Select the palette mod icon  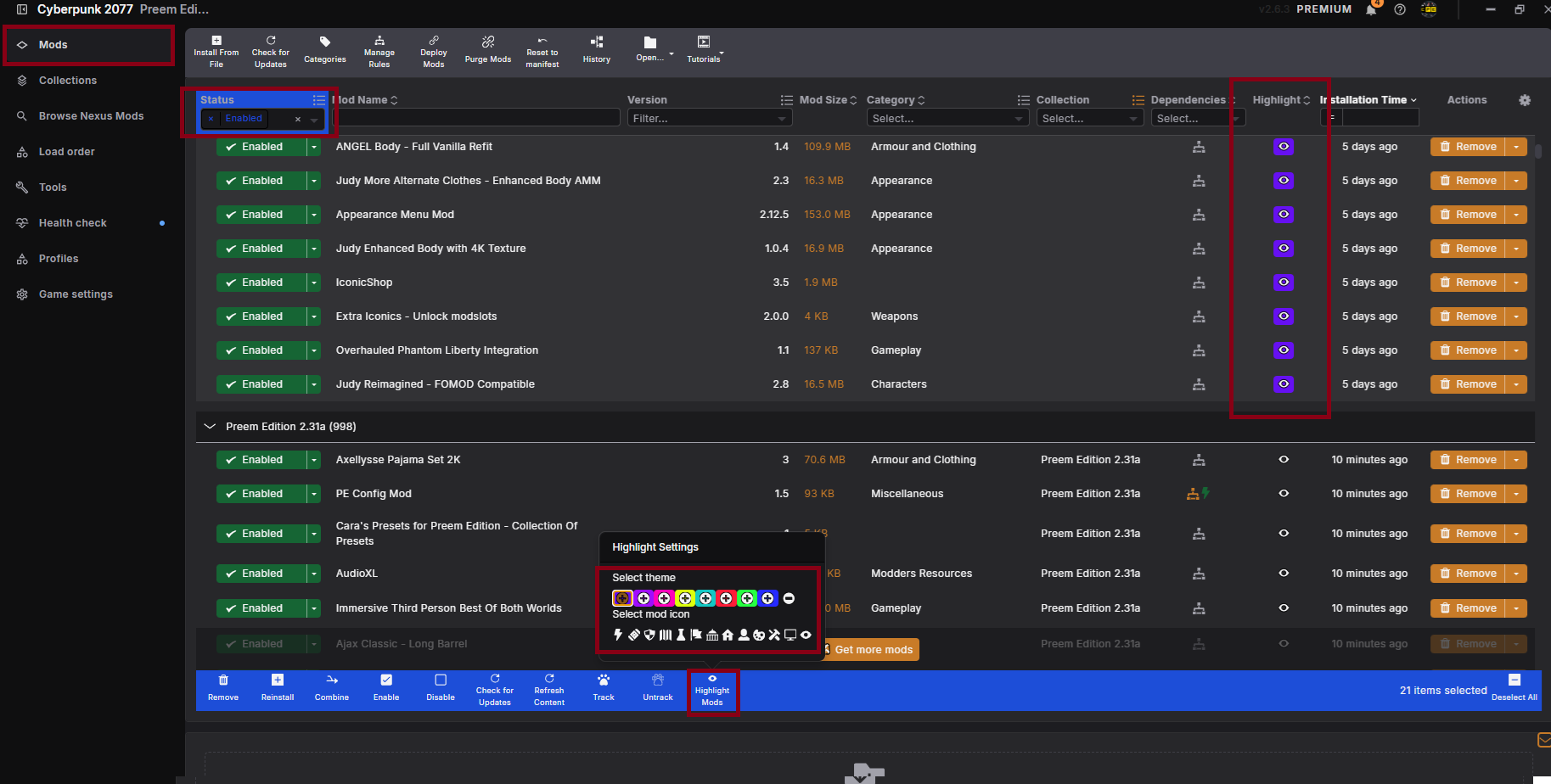point(759,635)
